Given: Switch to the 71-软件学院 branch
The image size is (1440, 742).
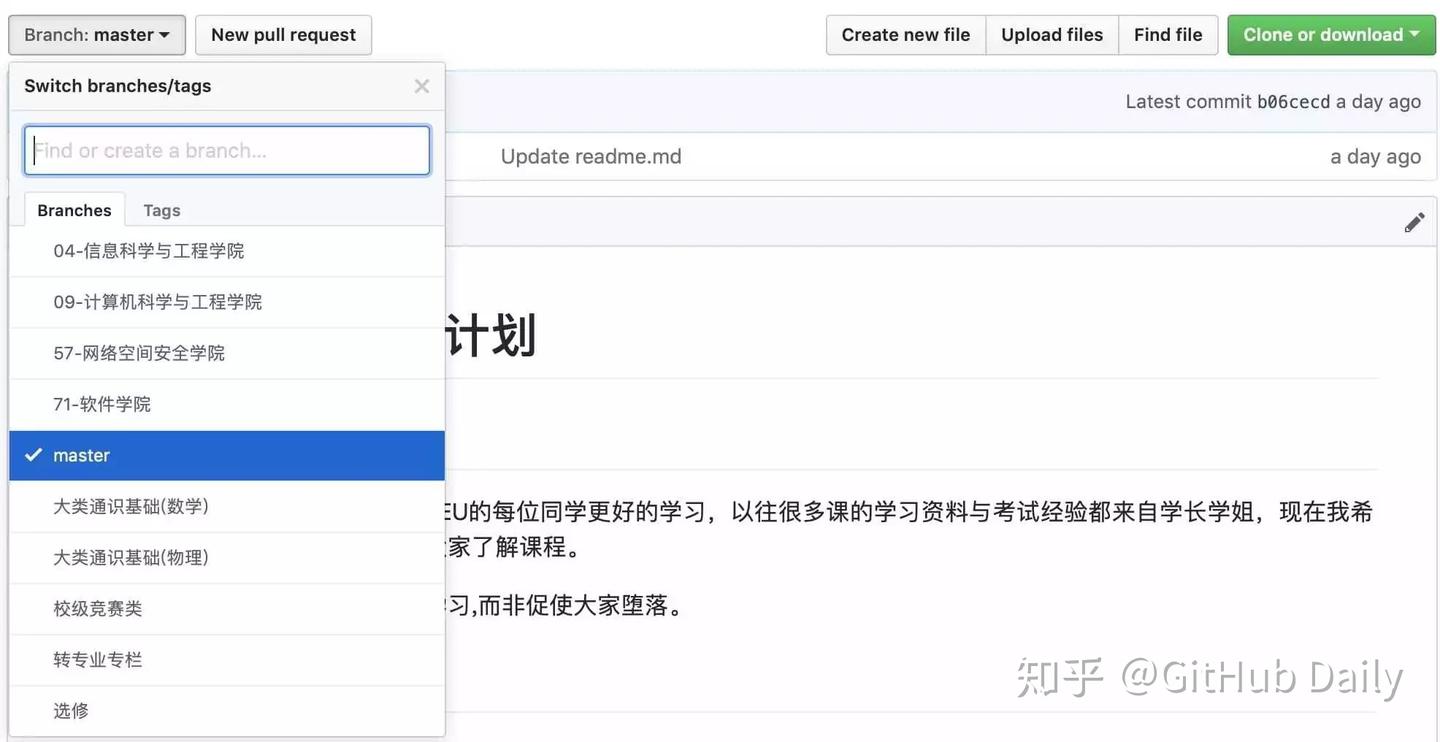Looking at the screenshot, I should click(x=227, y=404).
